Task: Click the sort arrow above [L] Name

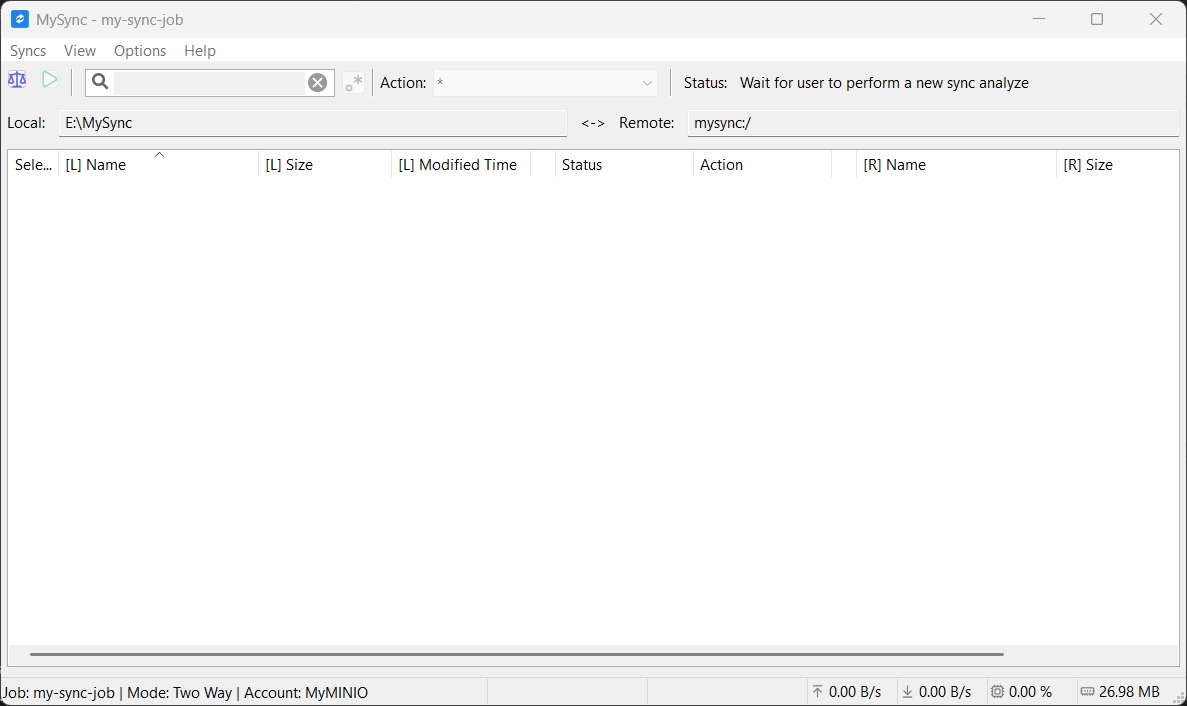Action: click(159, 154)
